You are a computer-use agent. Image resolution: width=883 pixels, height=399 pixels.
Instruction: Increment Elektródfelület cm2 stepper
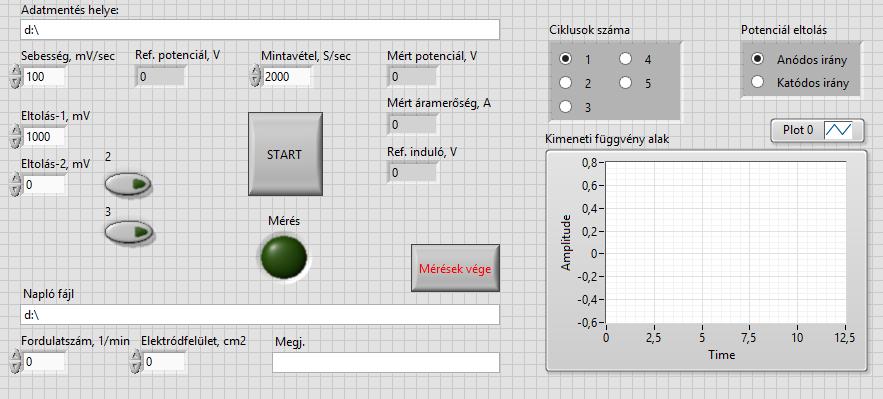coord(136,356)
